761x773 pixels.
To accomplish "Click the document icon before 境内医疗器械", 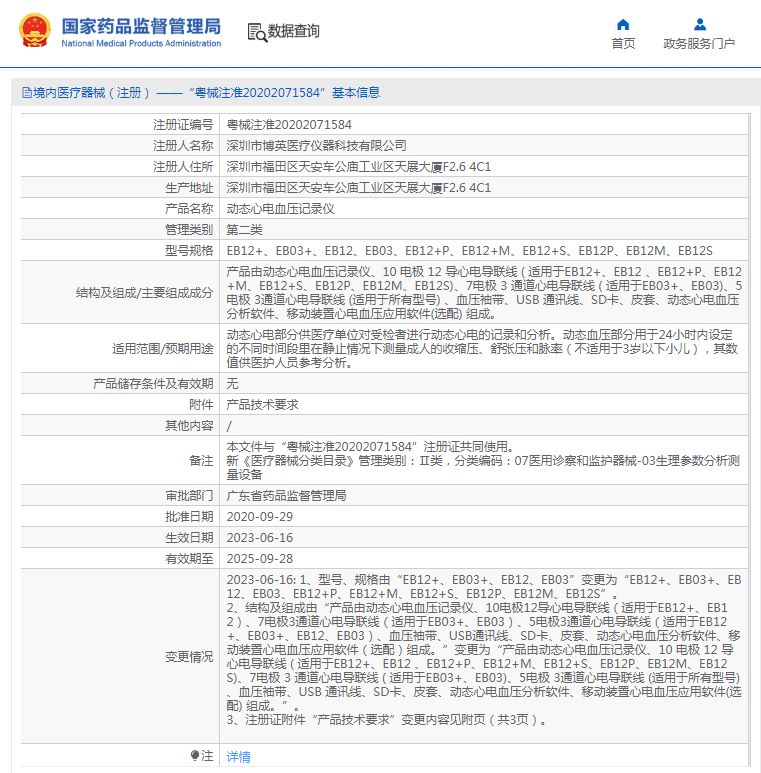I will coord(27,93).
